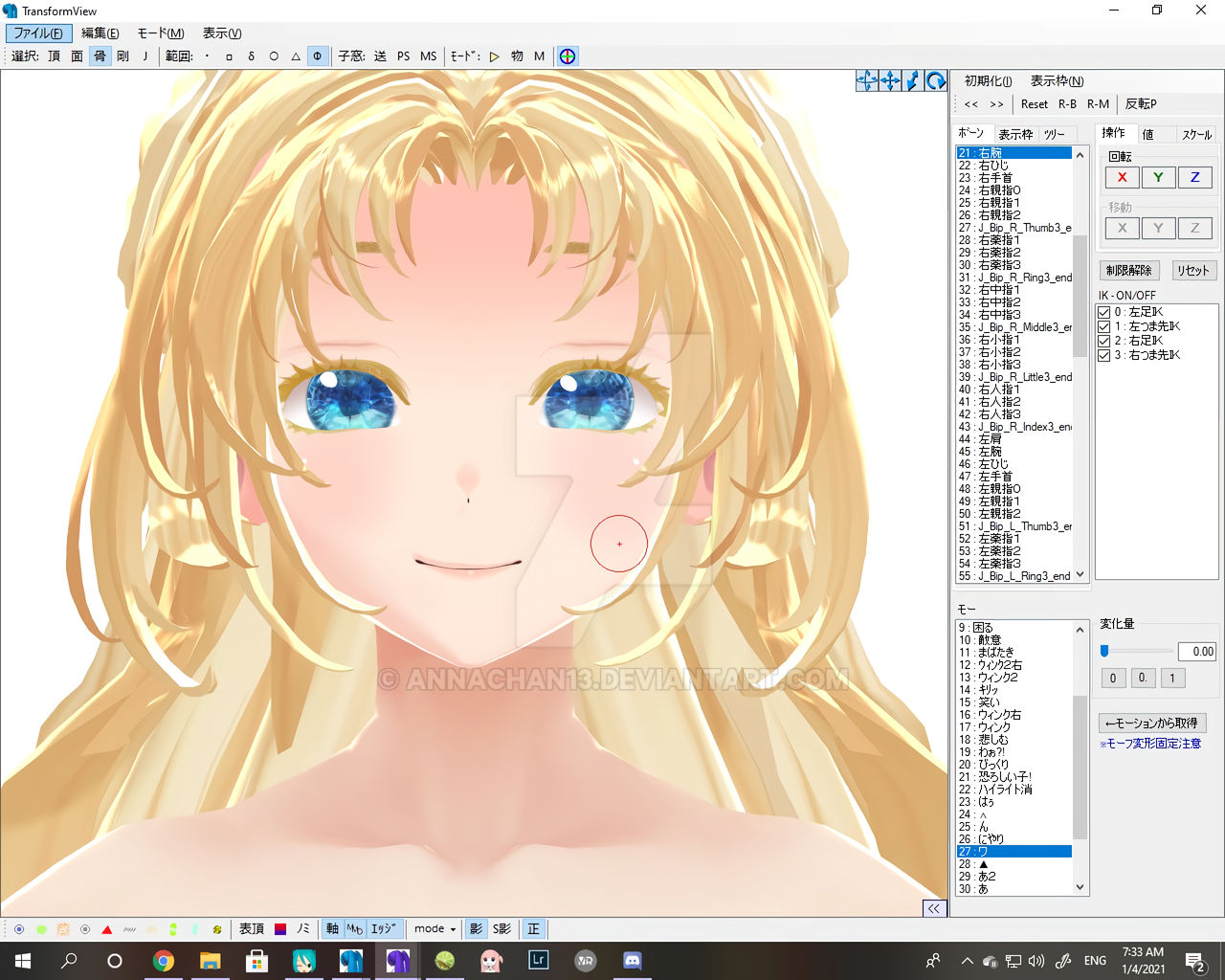Select morph '11 : まばたき' in the list

pos(1013,653)
